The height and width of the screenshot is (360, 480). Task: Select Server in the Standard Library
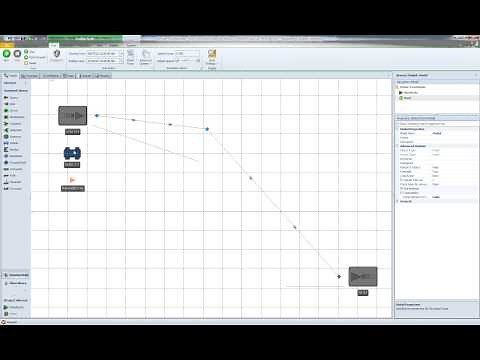pos(11,110)
